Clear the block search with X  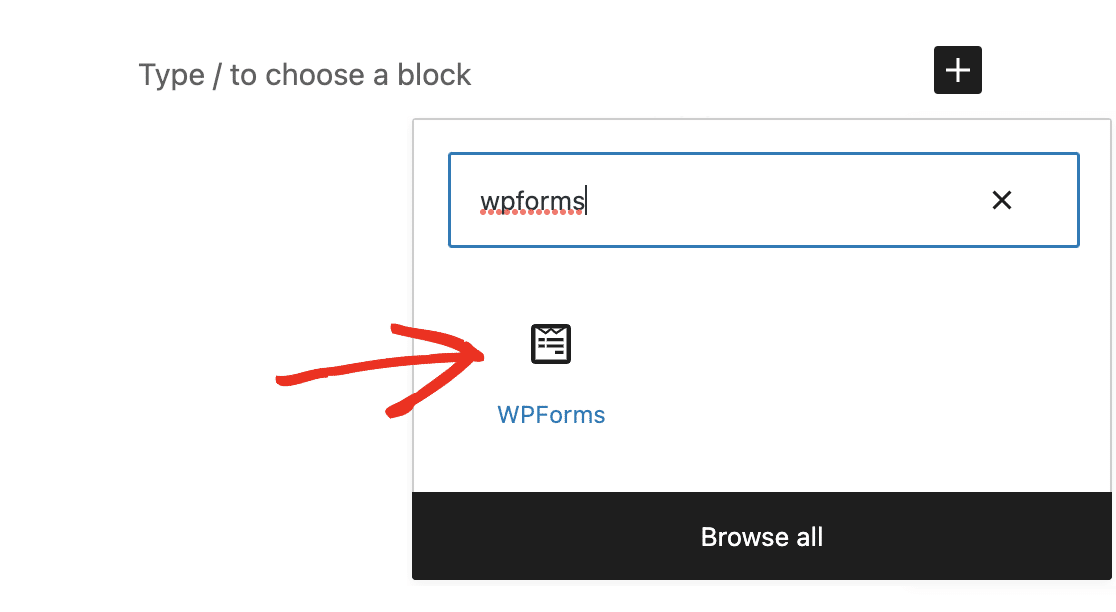tap(1001, 200)
